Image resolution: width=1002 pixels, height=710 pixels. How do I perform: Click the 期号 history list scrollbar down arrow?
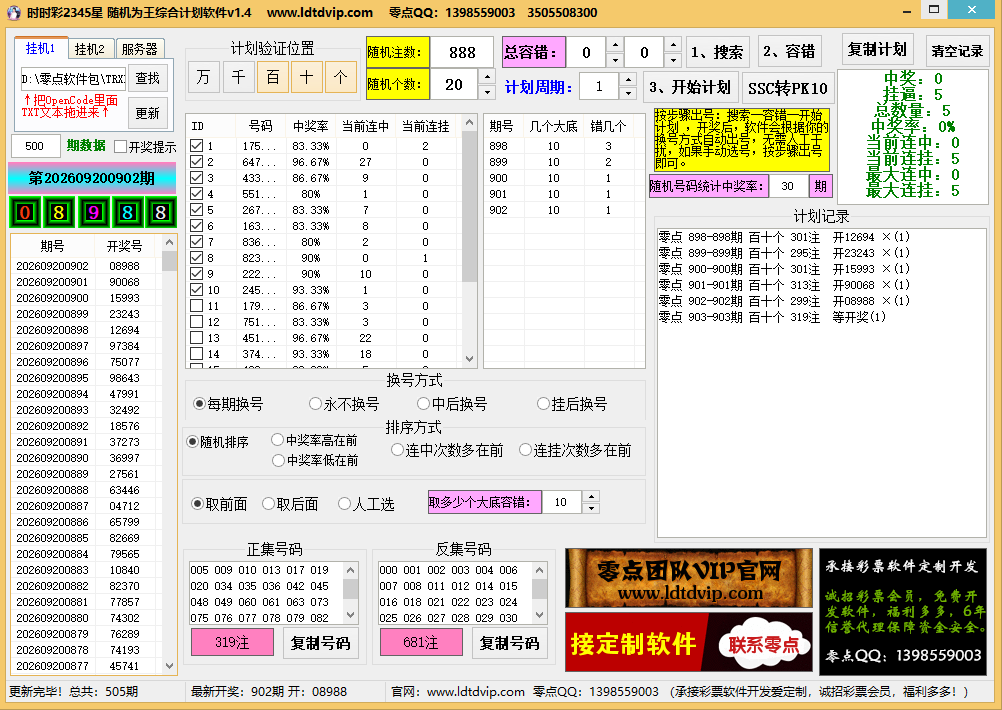click(169, 665)
